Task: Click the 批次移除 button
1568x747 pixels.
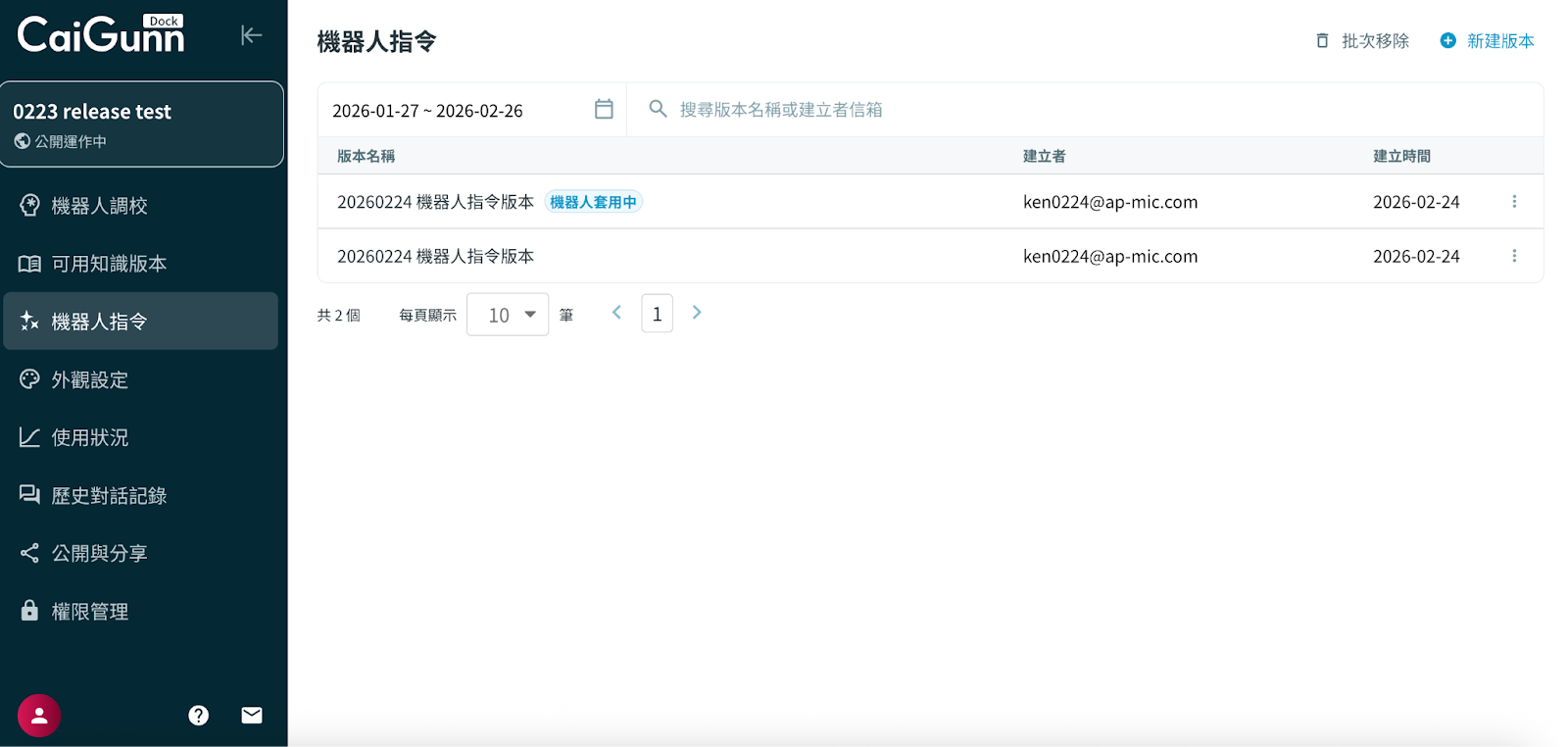Action: pos(1363,41)
